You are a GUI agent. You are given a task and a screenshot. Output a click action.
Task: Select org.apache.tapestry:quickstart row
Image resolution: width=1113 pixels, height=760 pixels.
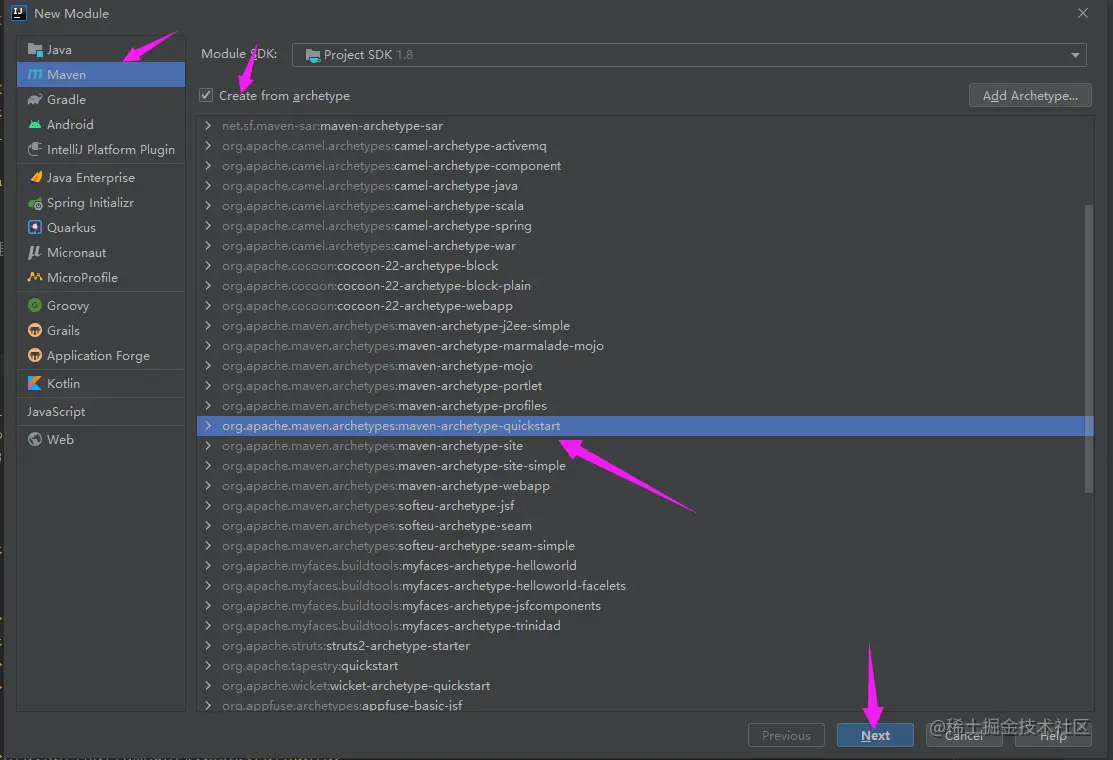pos(645,666)
